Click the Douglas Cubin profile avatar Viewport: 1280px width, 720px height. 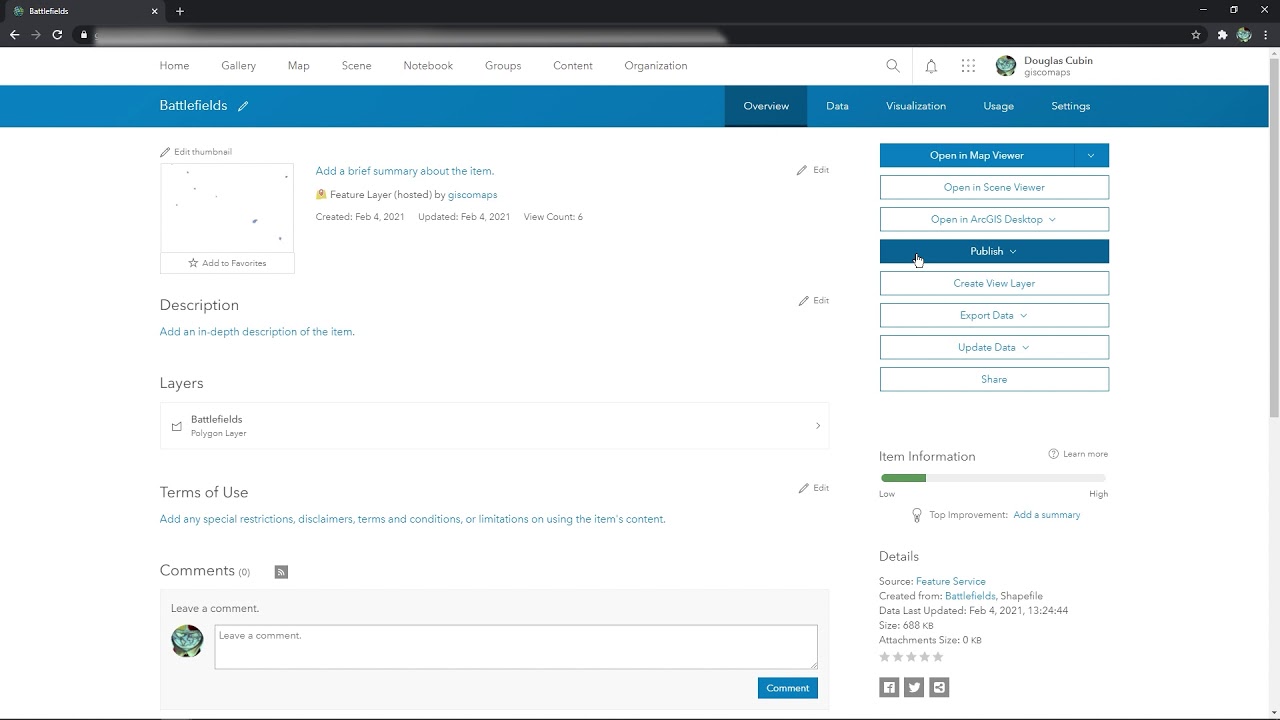click(1006, 66)
